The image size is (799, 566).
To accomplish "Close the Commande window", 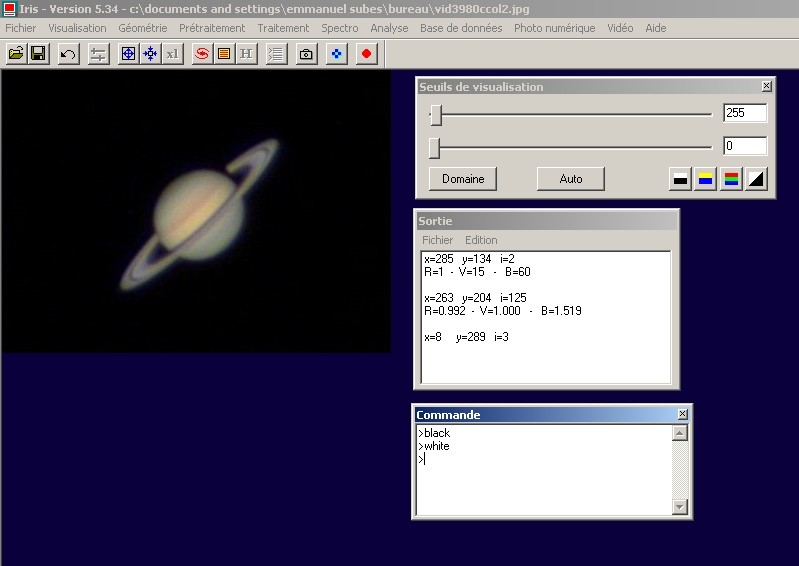I will (683, 414).
